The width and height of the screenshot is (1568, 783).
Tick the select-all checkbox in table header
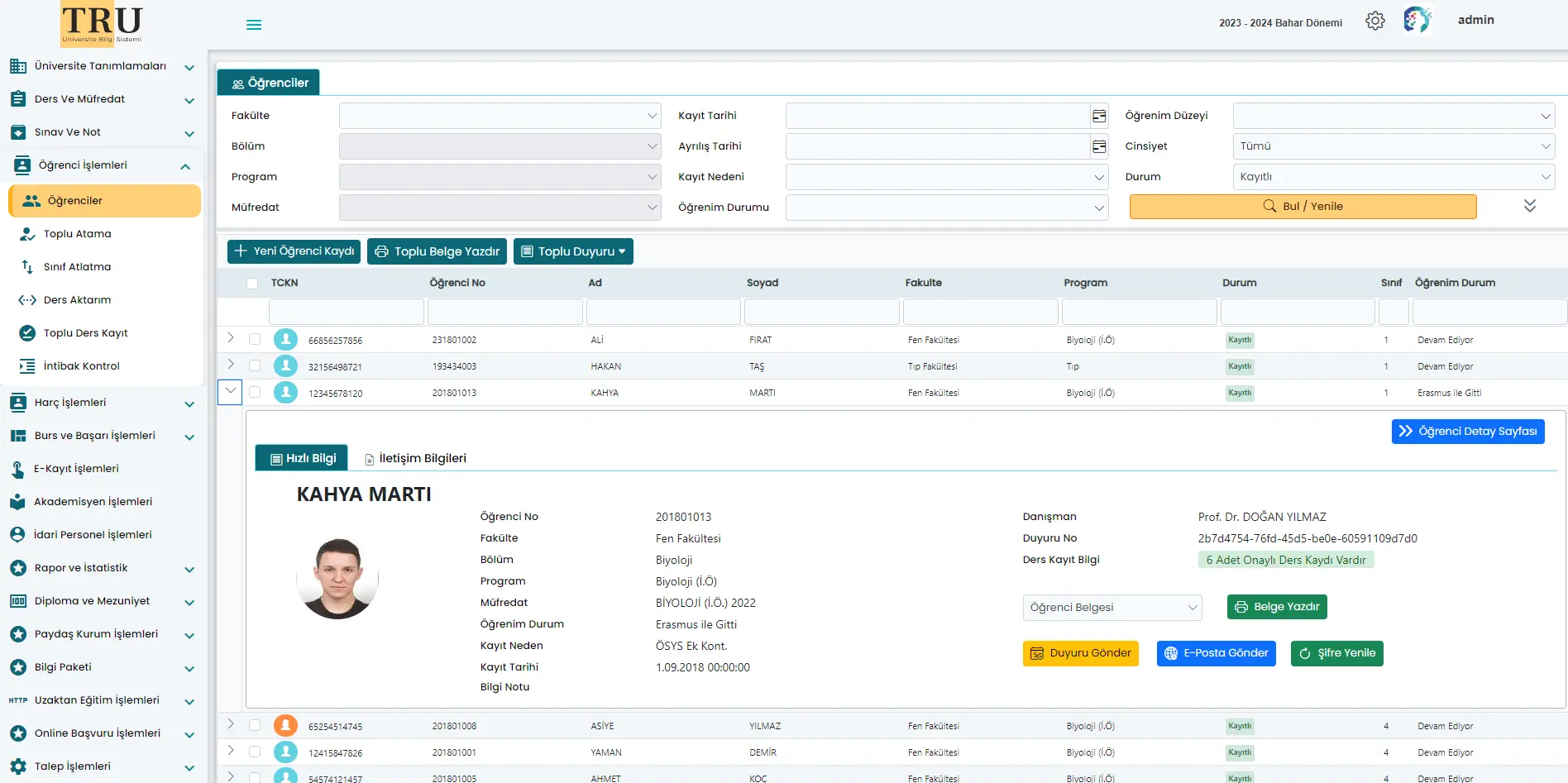[252, 284]
